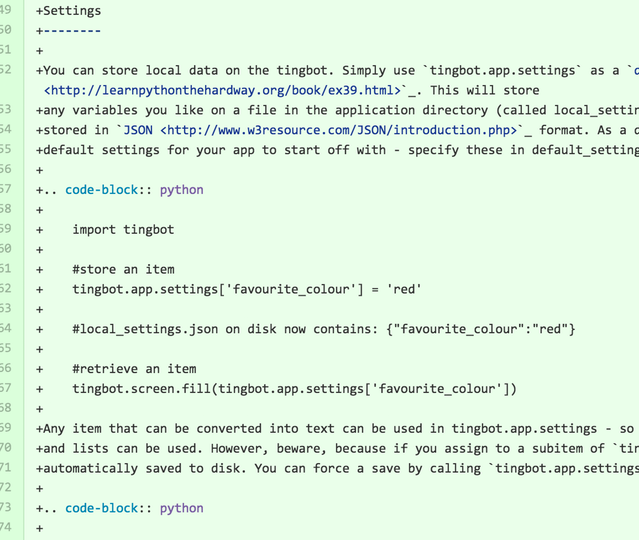Click the blue dashed underline below Settings
Screen dimensions: 639x540
(72, 31)
